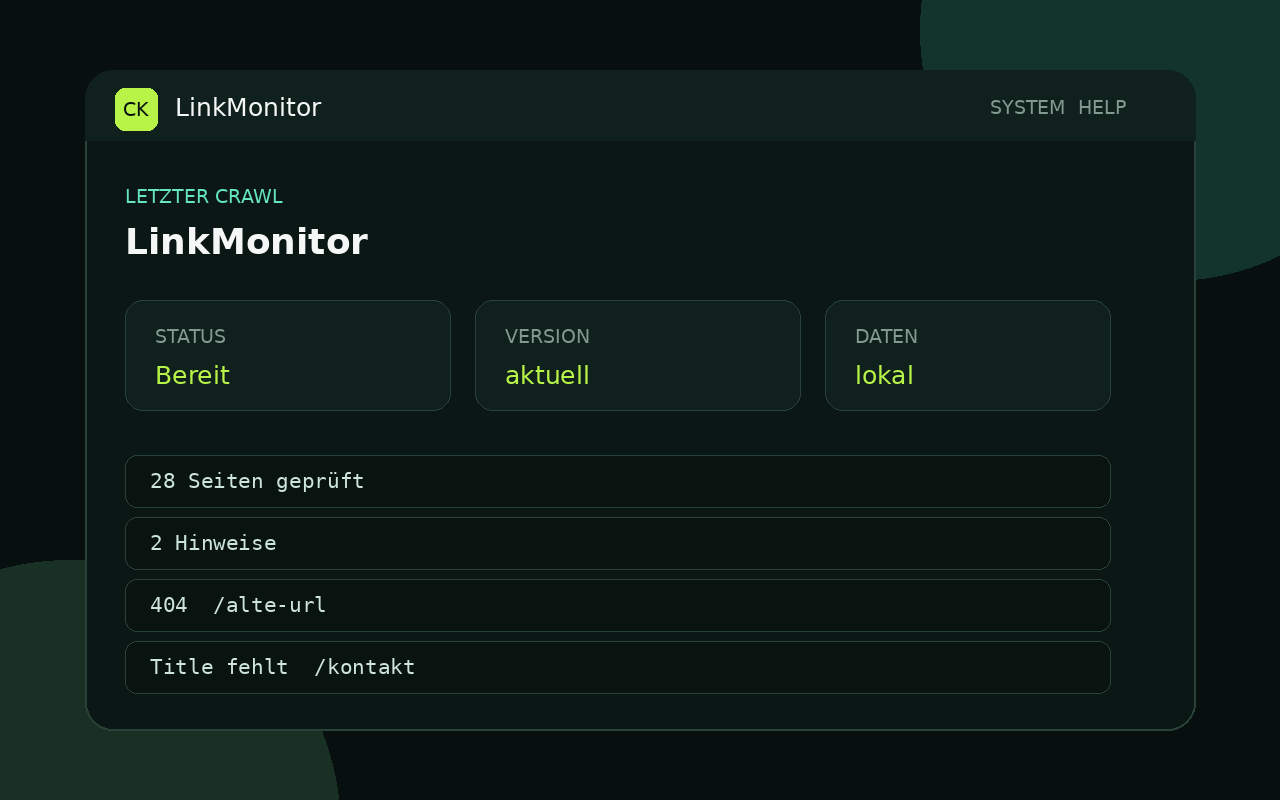Open the '404 /alte-url' entry
1280x800 pixels.
(x=618, y=605)
